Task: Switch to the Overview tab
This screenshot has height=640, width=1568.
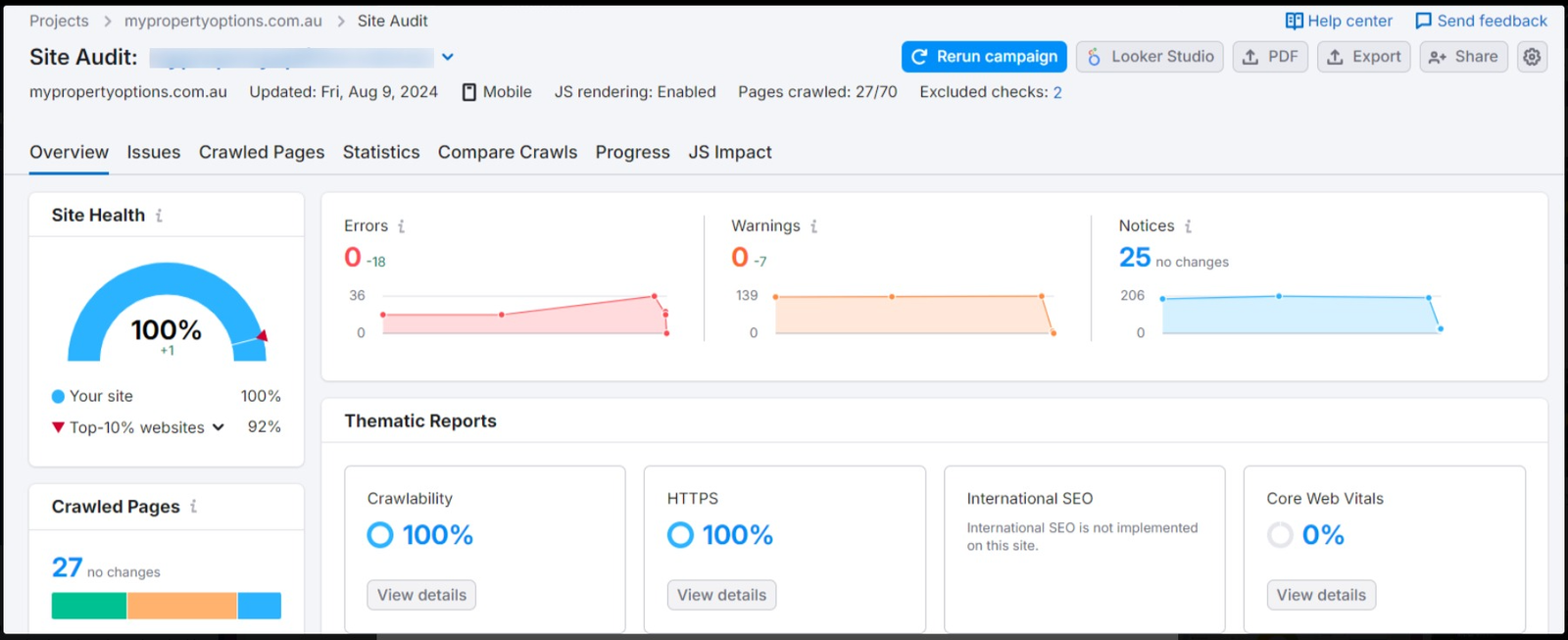Action: tap(69, 152)
